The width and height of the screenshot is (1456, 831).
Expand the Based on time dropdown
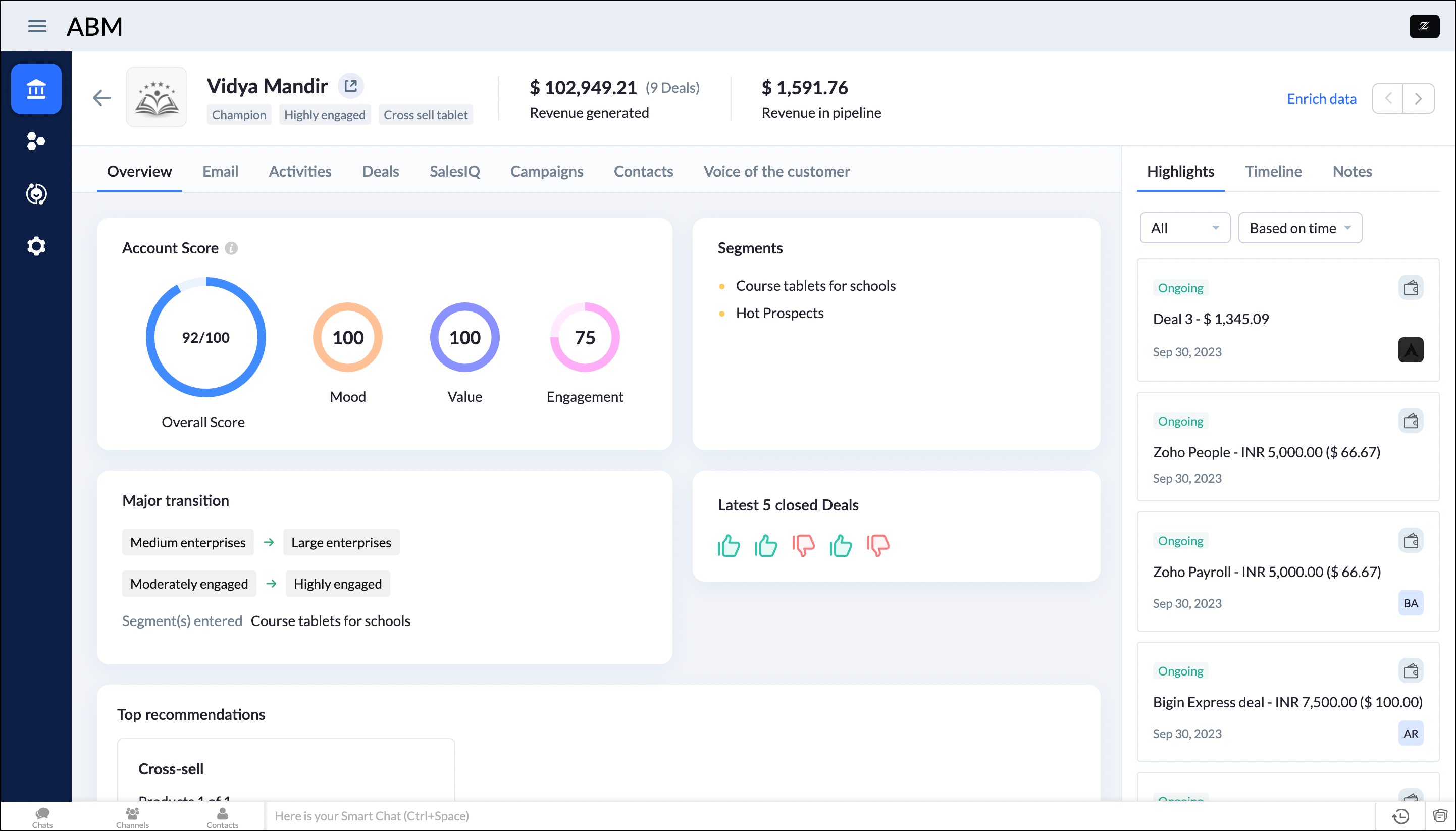(x=1299, y=228)
